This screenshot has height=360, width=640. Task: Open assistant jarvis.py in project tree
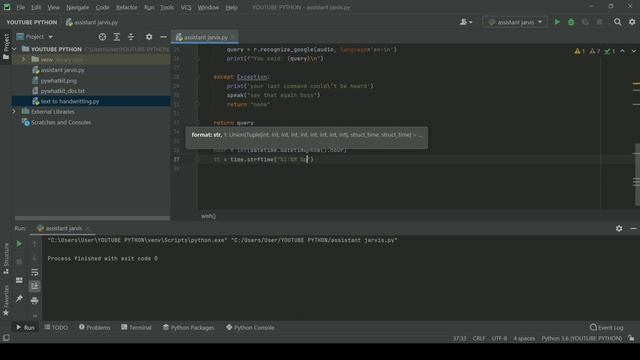(62, 70)
